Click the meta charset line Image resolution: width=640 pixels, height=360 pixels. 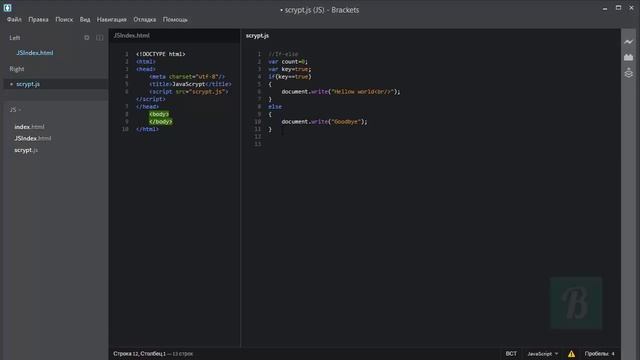(x=187, y=77)
